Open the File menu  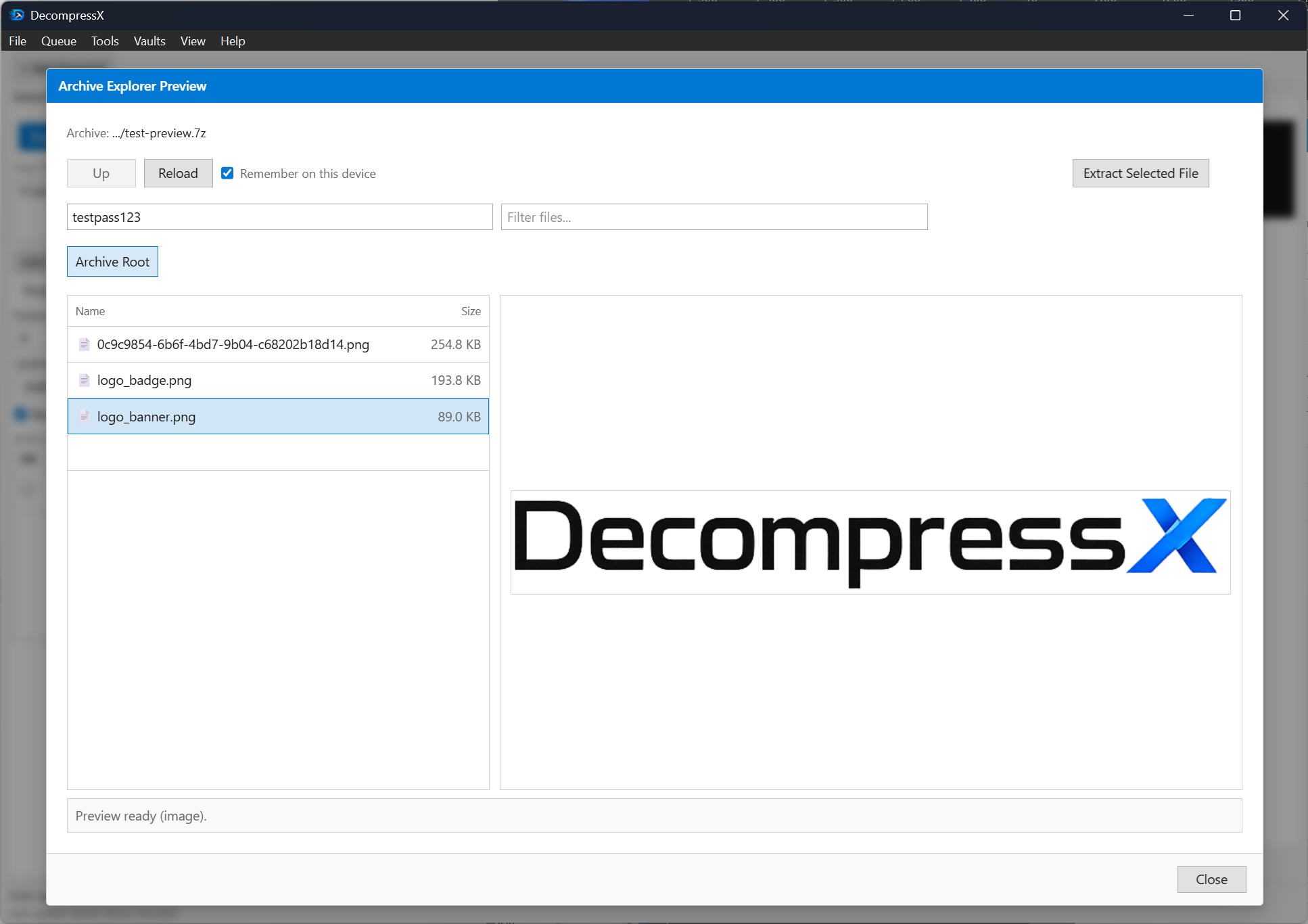tap(18, 41)
